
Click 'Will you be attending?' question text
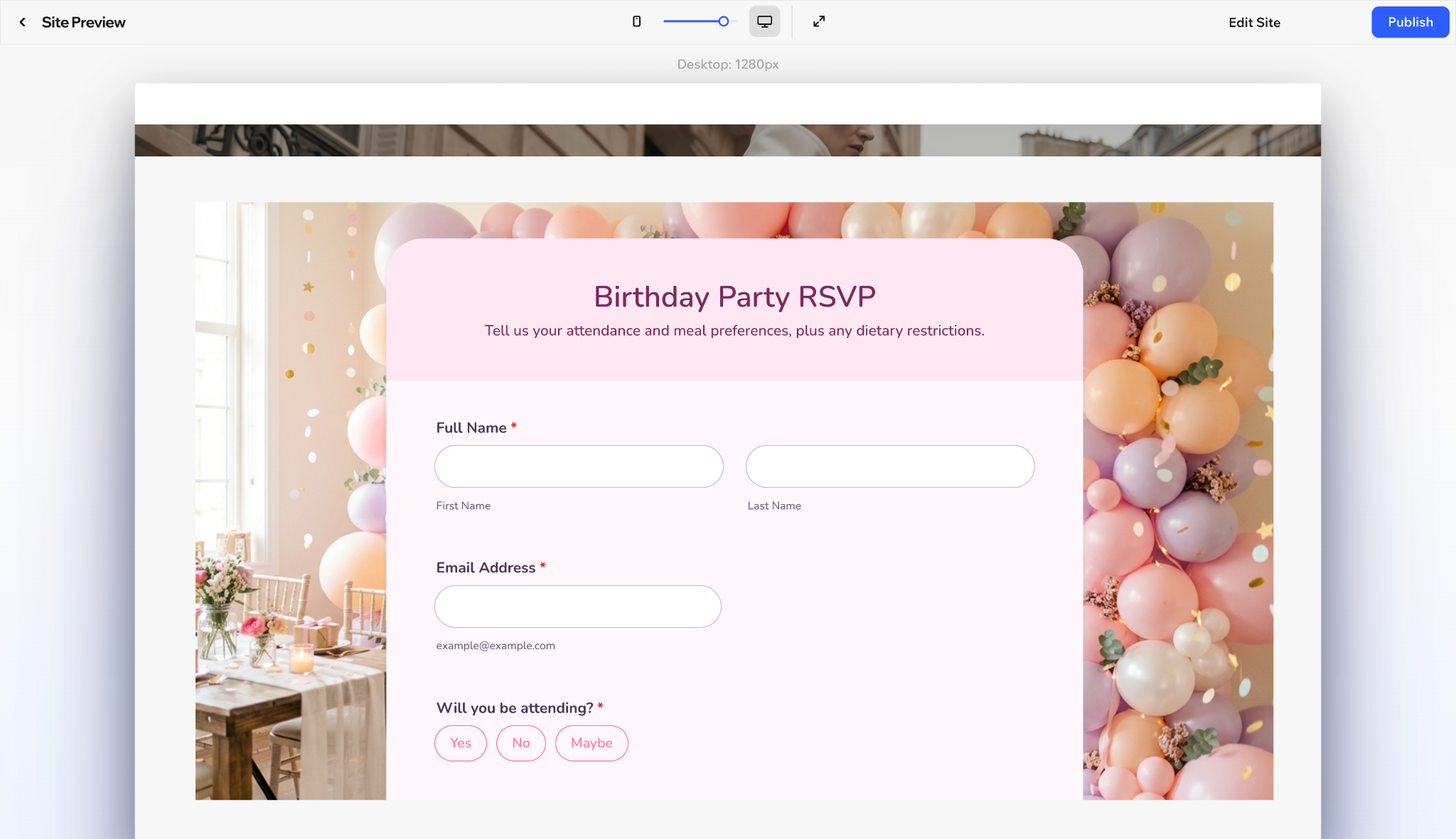(515, 707)
